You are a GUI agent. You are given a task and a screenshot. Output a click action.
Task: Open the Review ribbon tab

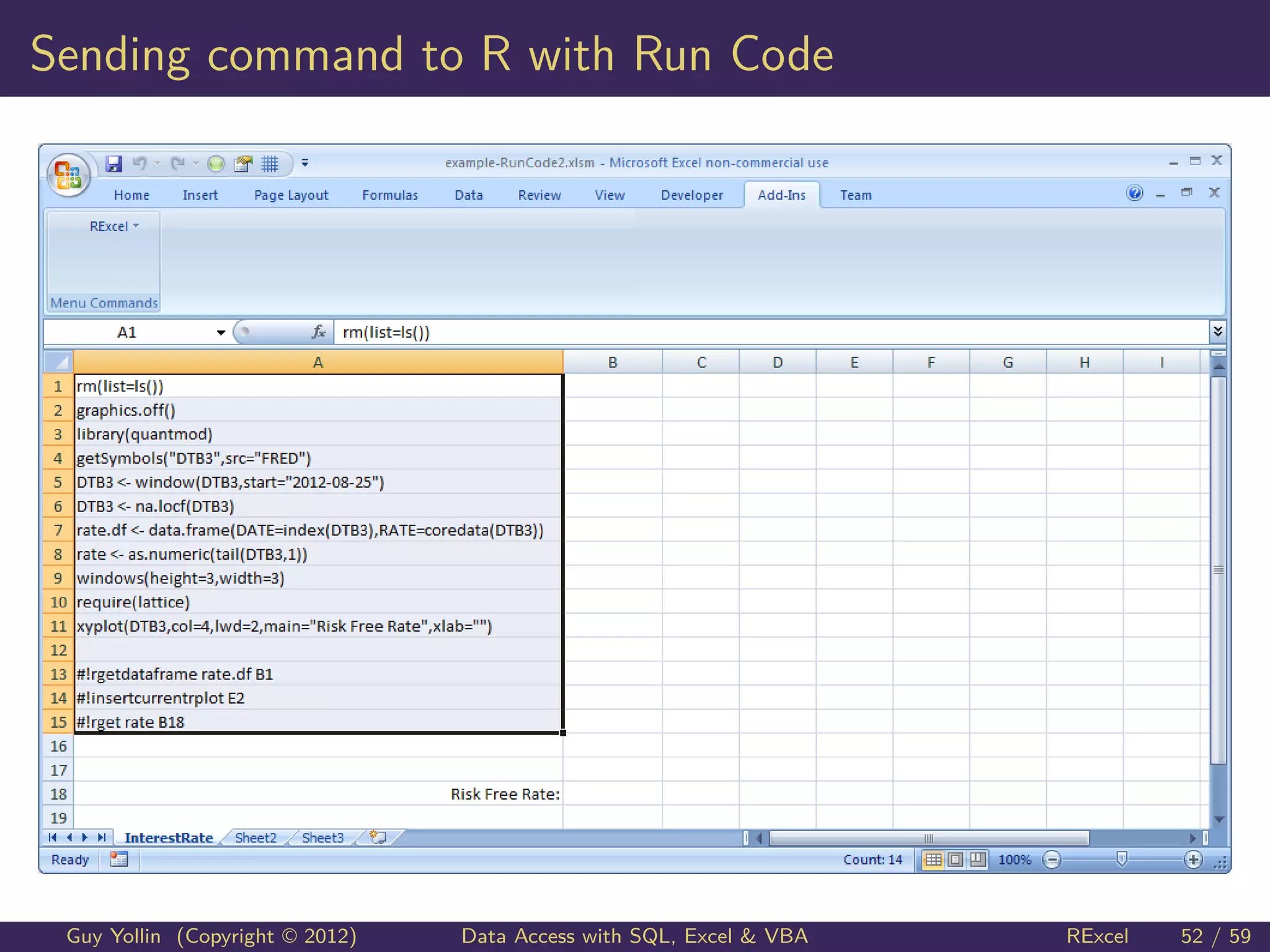[539, 195]
